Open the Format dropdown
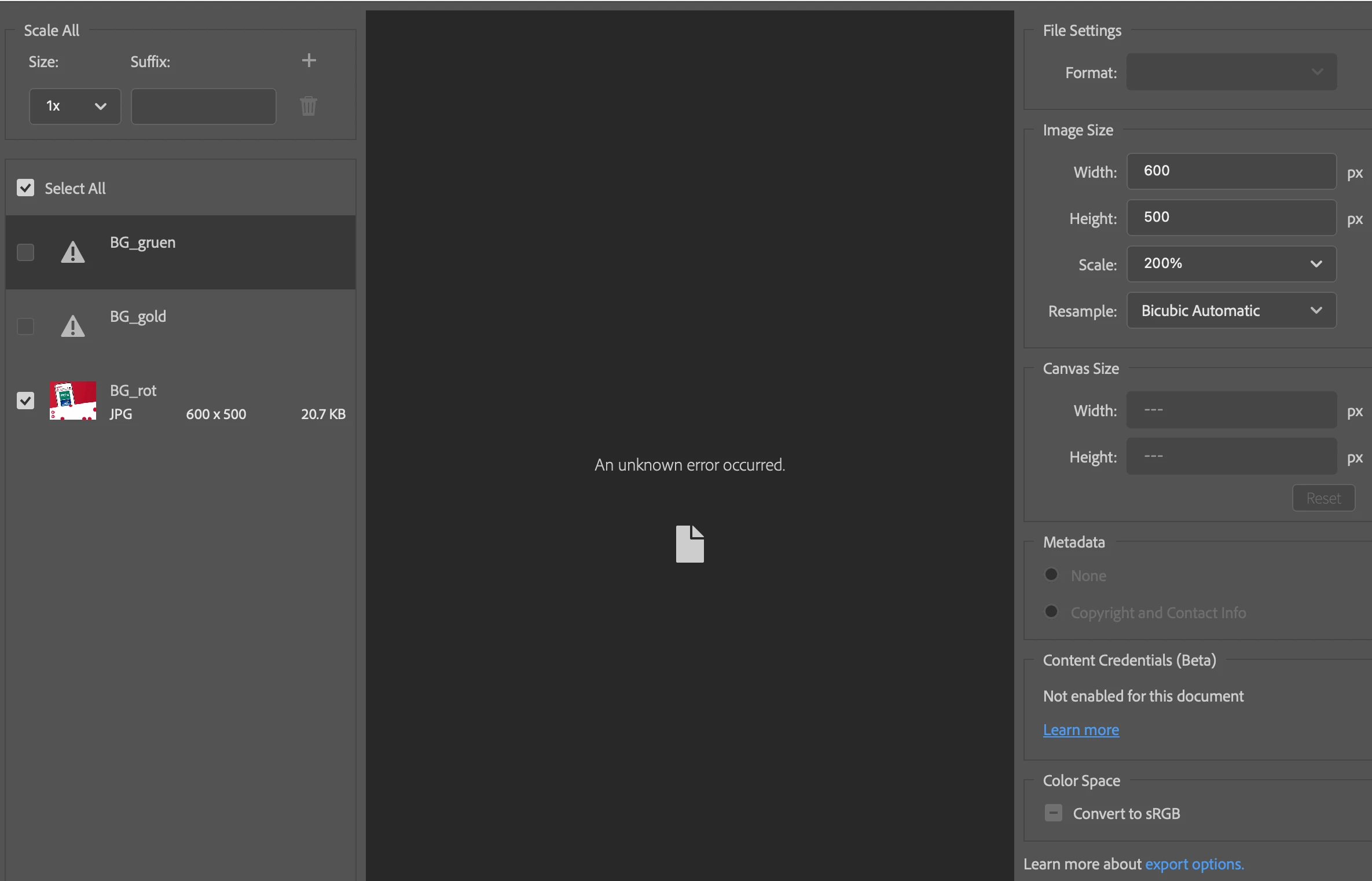The height and width of the screenshot is (881, 1372). click(1231, 72)
